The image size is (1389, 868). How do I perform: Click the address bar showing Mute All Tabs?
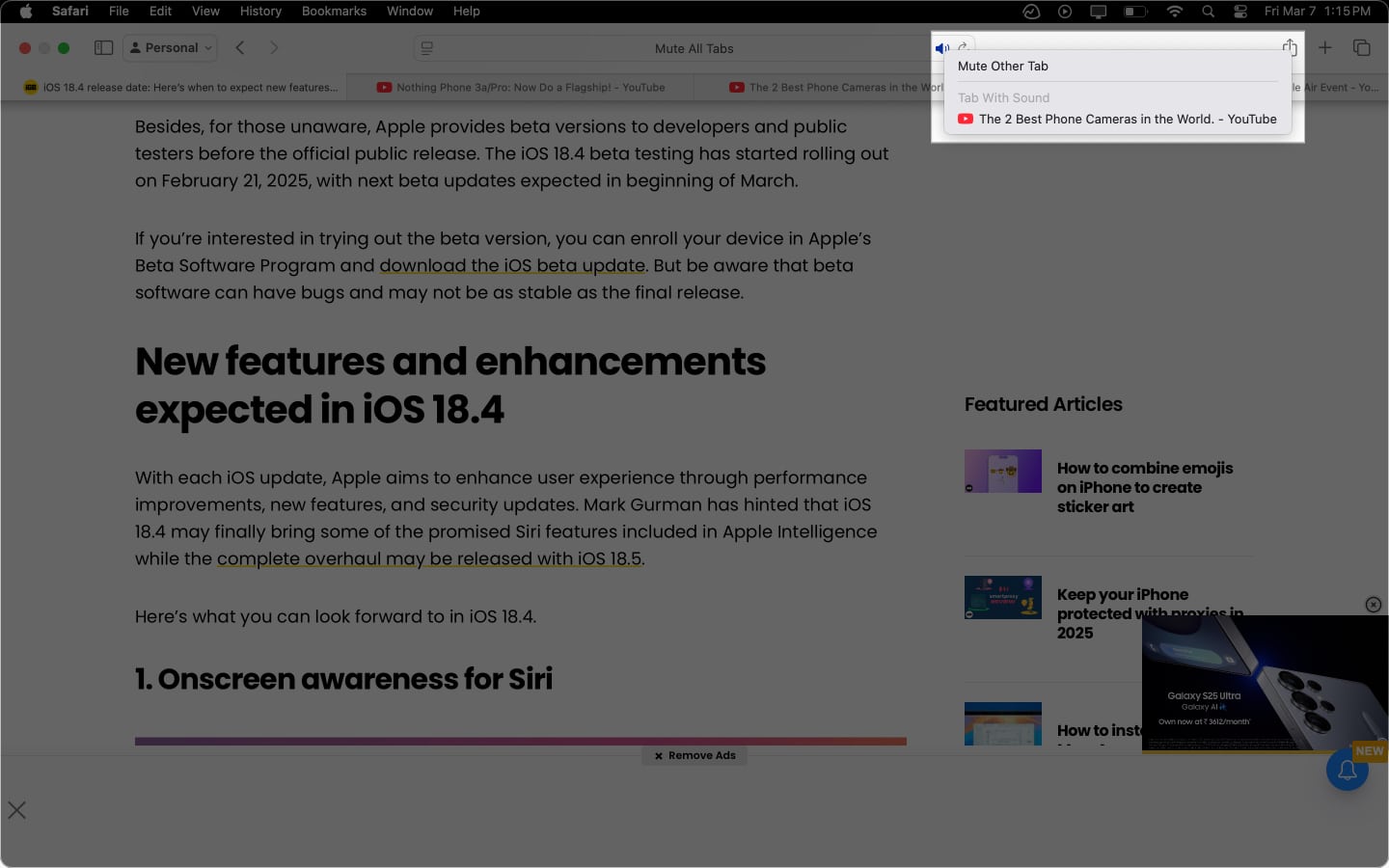(694, 48)
